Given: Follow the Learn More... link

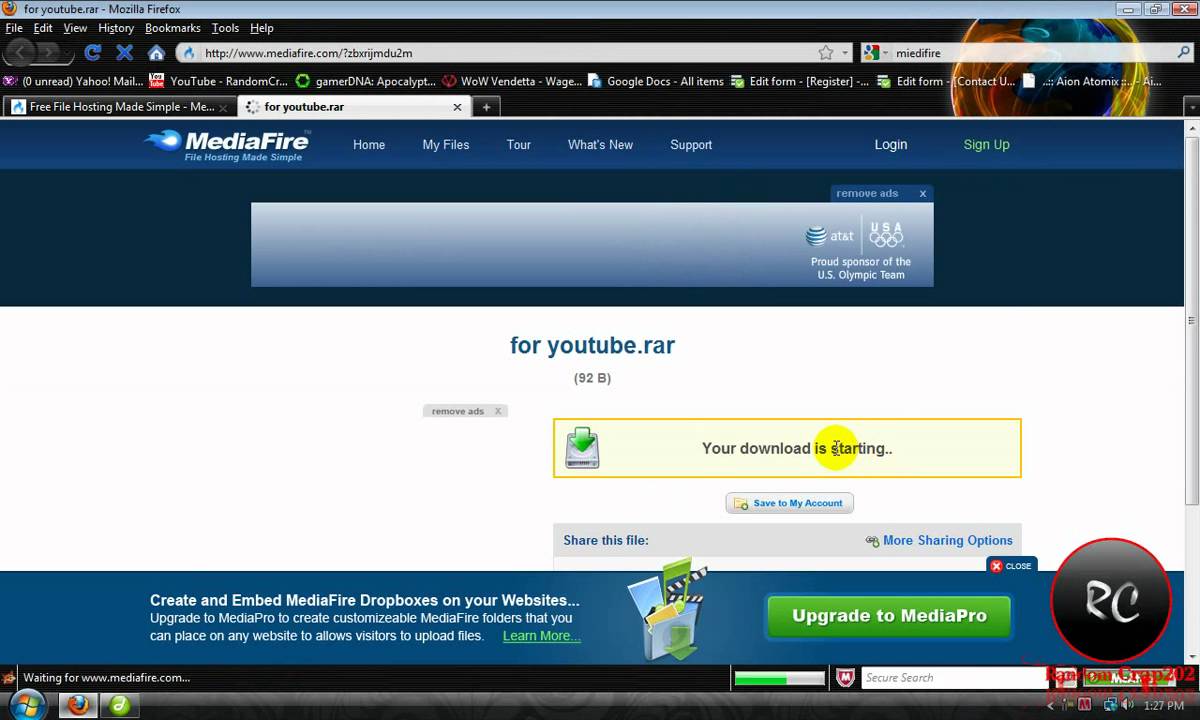Looking at the screenshot, I should click(x=541, y=636).
